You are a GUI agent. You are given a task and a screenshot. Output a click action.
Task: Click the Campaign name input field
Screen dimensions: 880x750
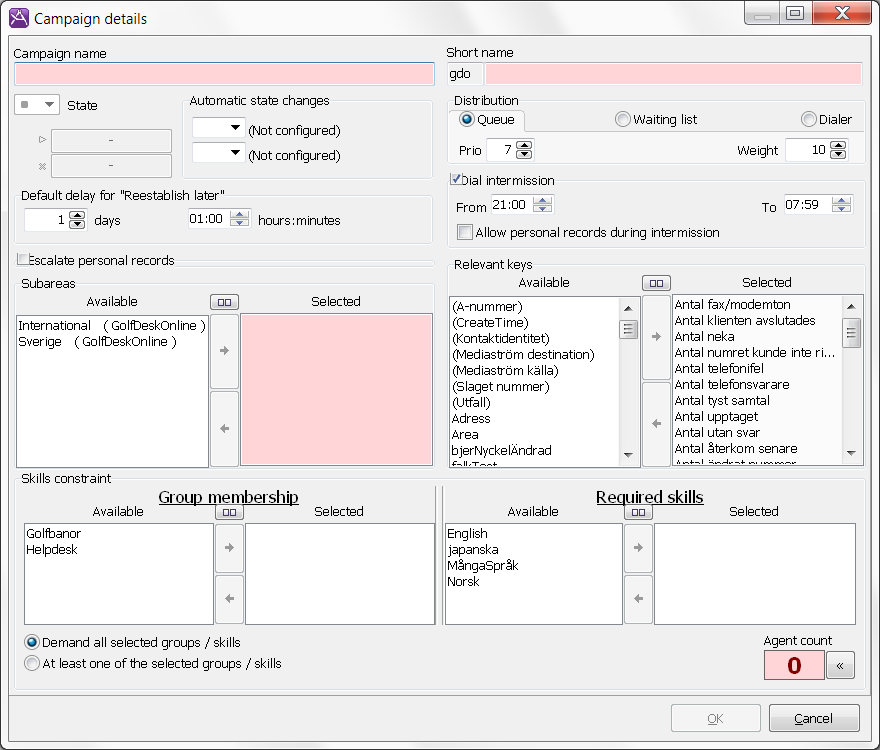[x=225, y=74]
